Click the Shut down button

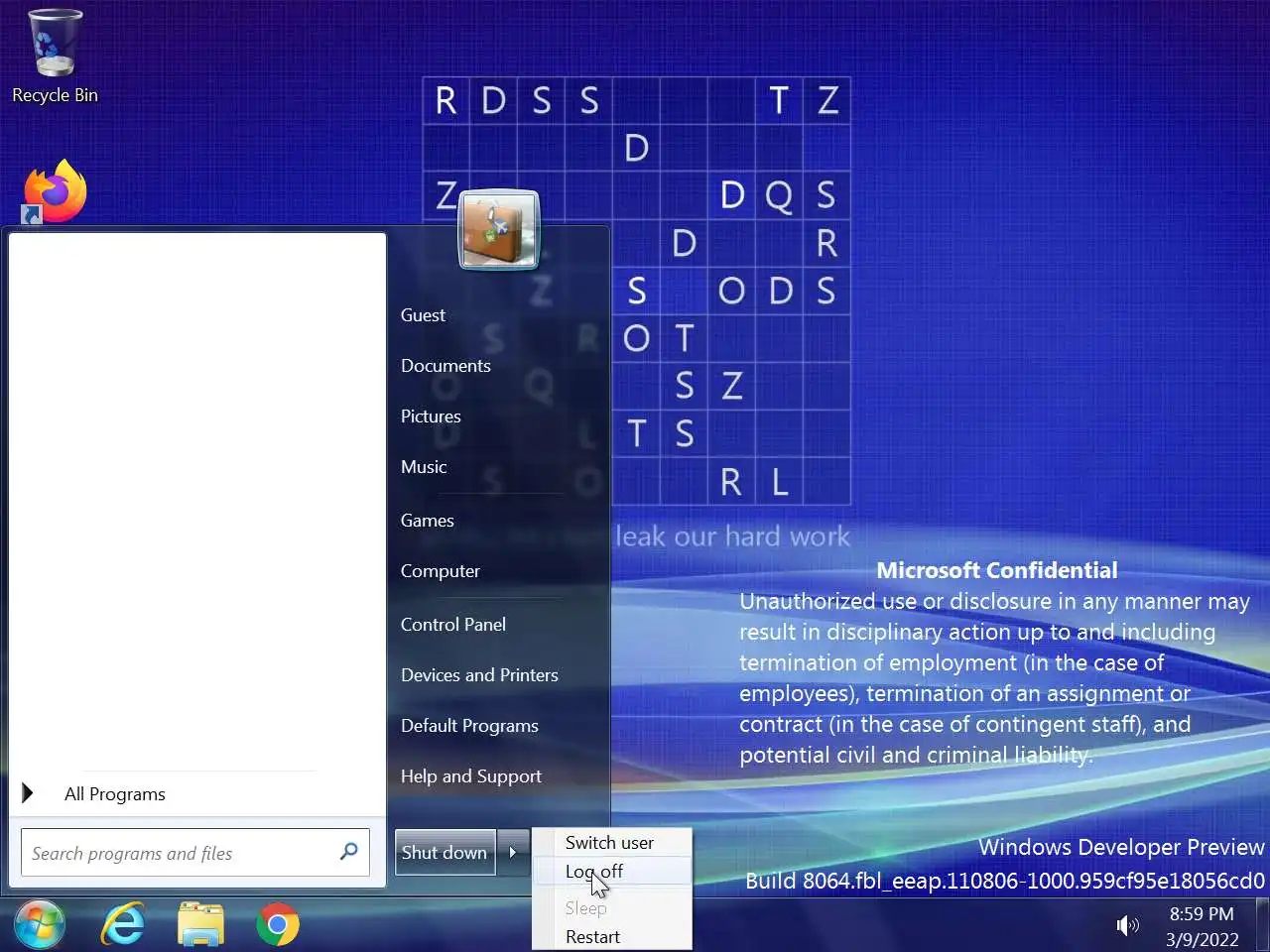pyautogui.click(x=444, y=852)
